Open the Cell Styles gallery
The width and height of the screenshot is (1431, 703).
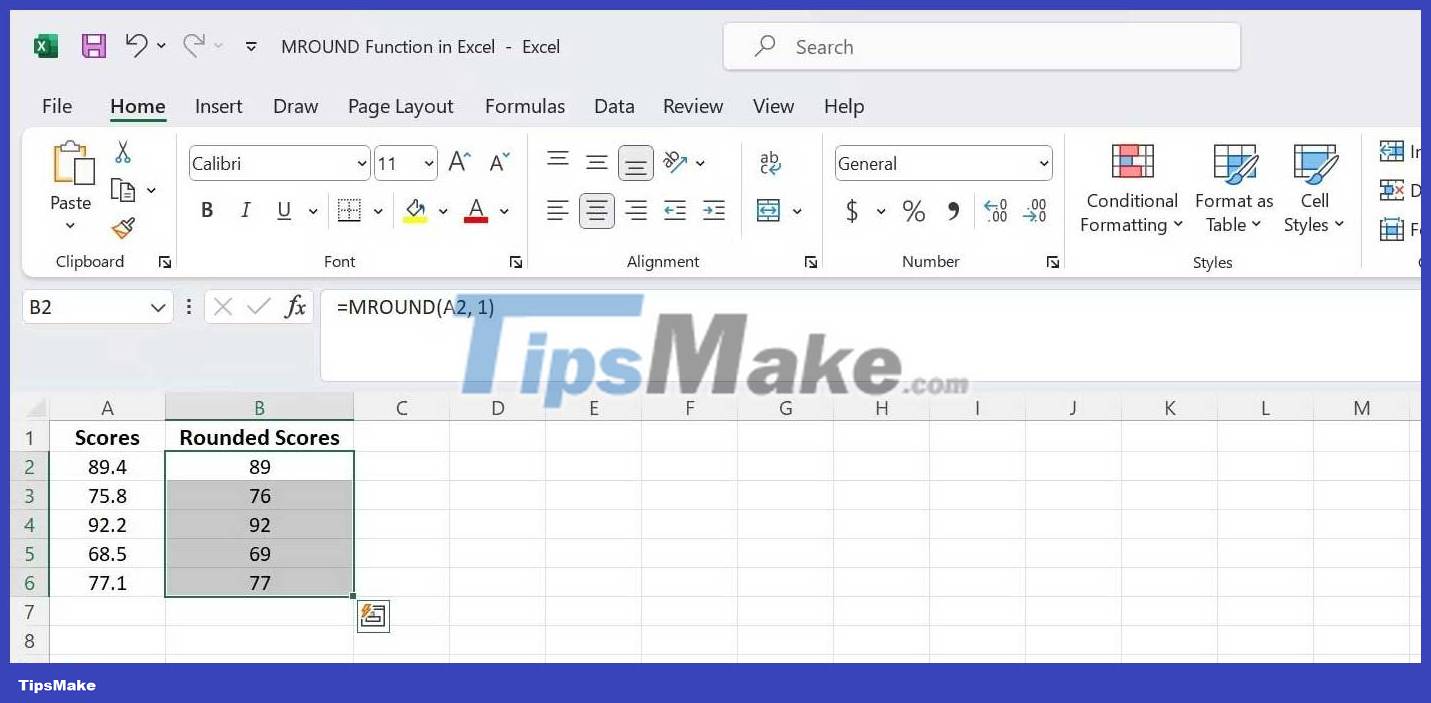(1313, 188)
